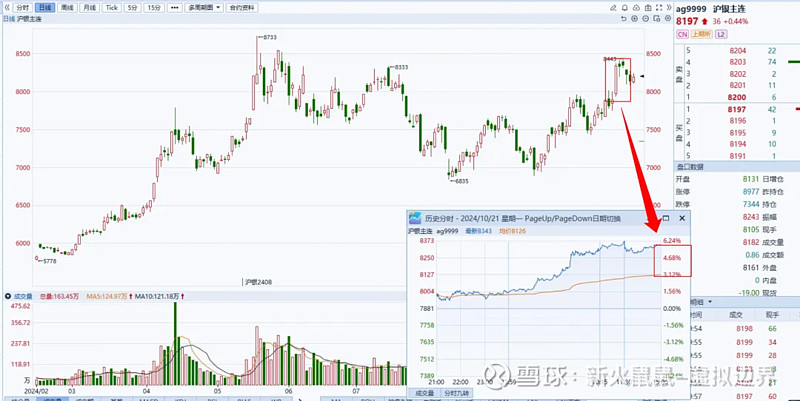Click the 成交量 indicator name label
The image size is (800, 401).
(x=21, y=296)
